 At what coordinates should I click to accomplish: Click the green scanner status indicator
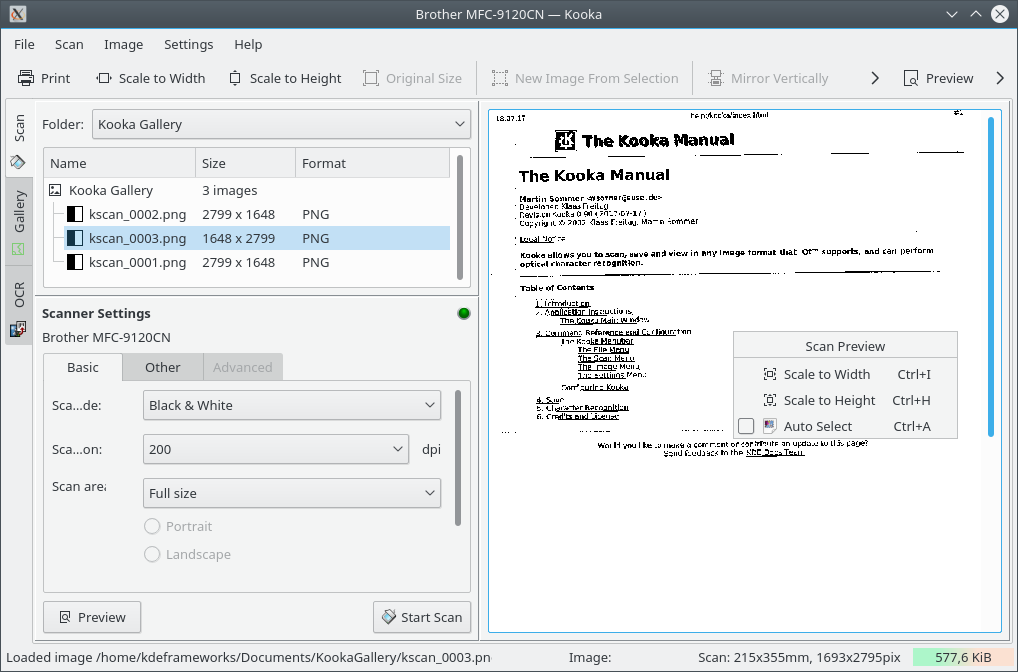[x=464, y=314]
